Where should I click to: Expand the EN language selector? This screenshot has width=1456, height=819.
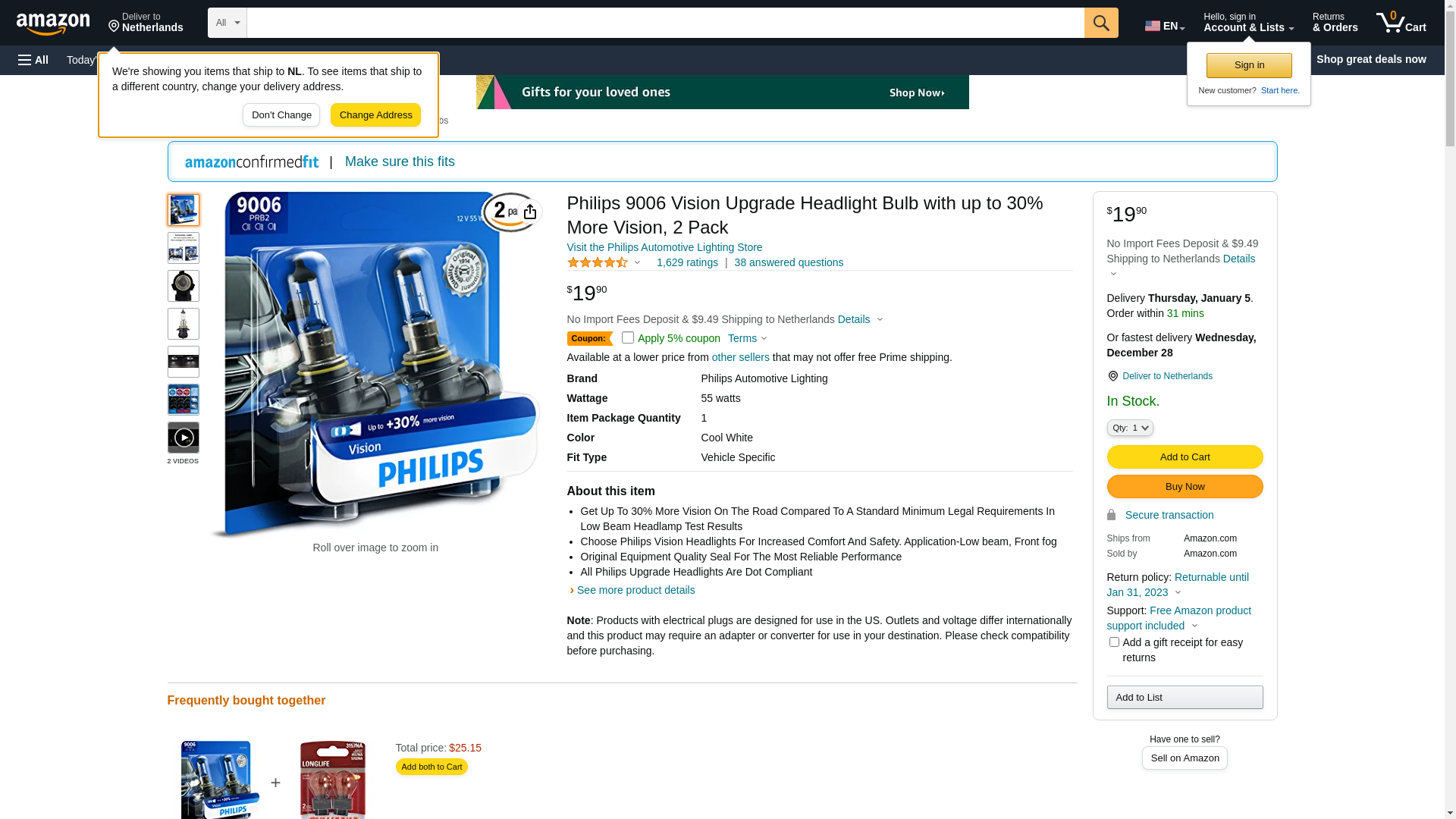pyautogui.click(x=1165, y=26)
